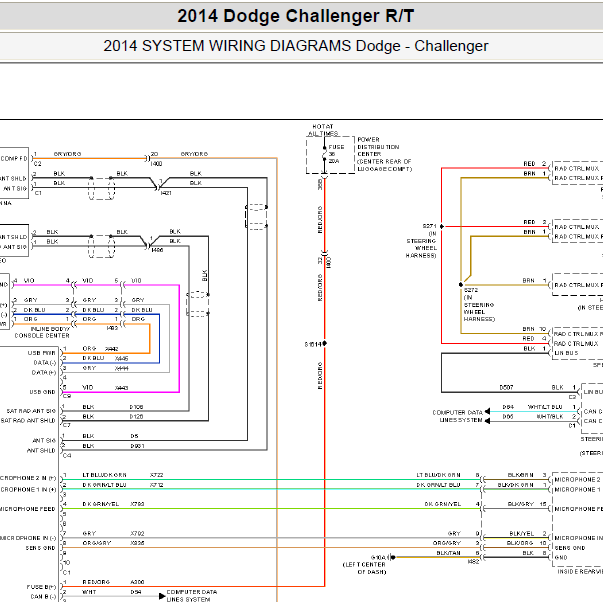
Task: Select the X445 circuit code
Action: click(122, 359)
